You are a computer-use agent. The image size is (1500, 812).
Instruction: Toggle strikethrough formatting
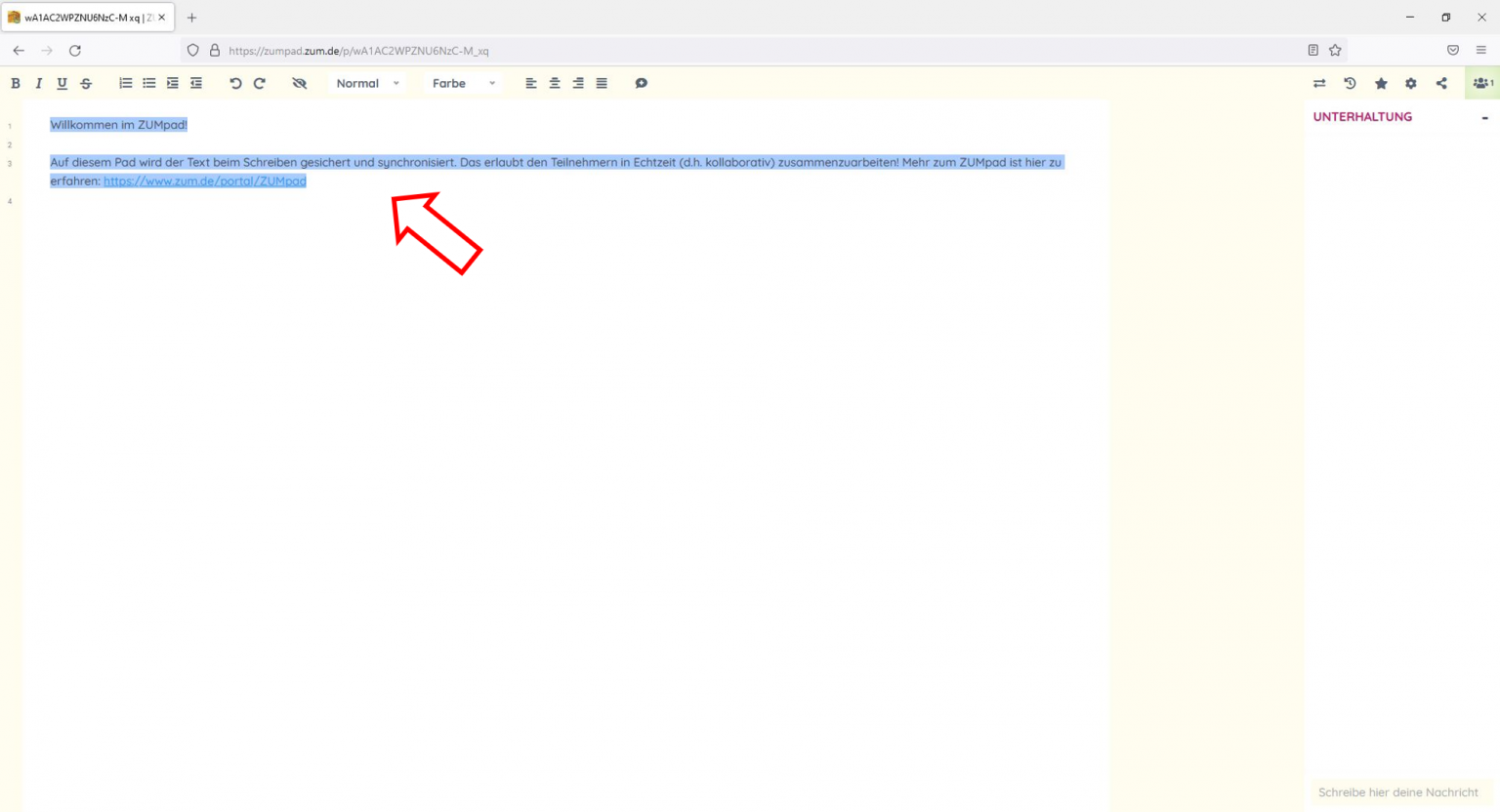86,84
